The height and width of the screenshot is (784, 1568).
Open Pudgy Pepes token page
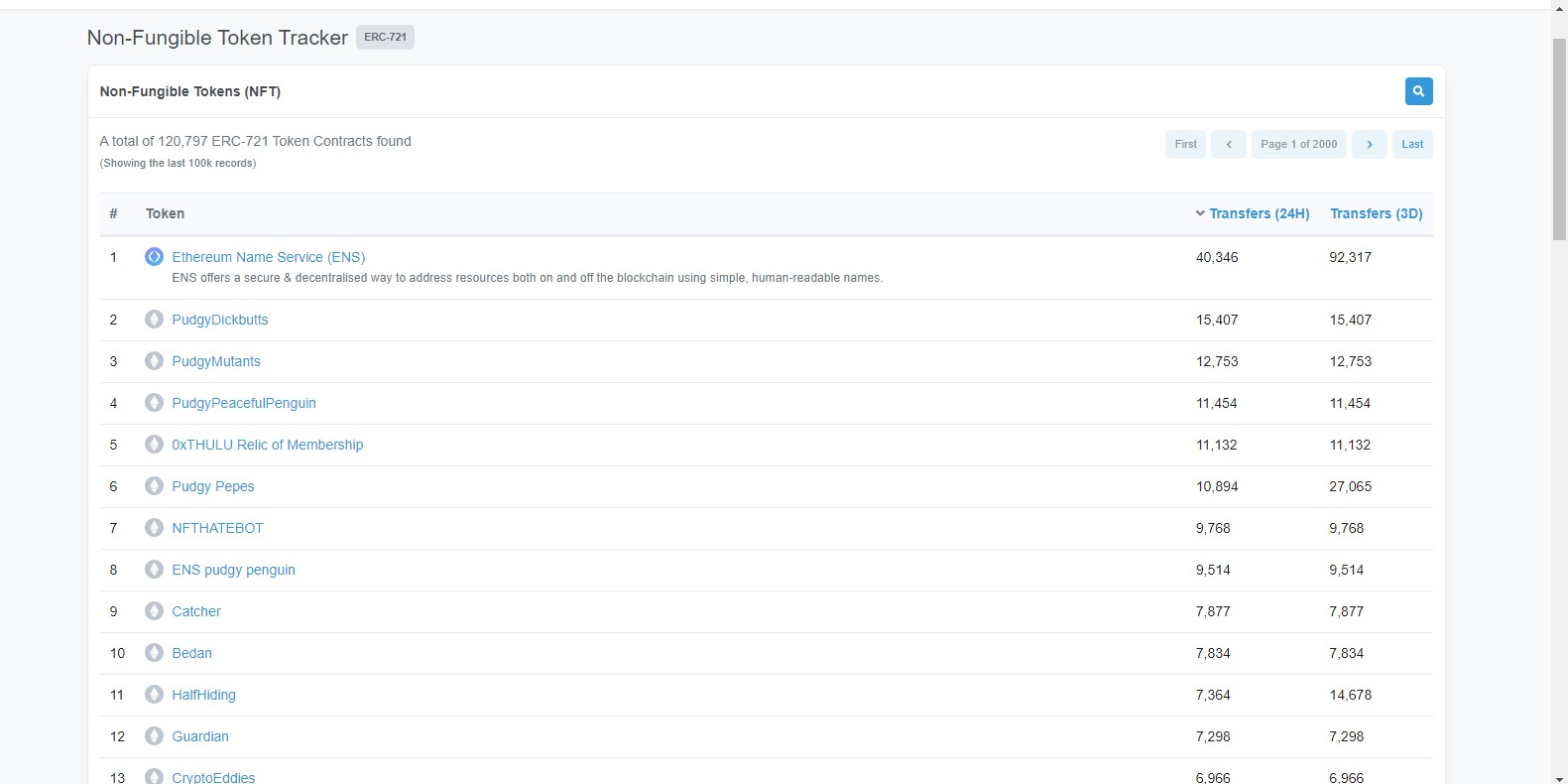point(213,486)
